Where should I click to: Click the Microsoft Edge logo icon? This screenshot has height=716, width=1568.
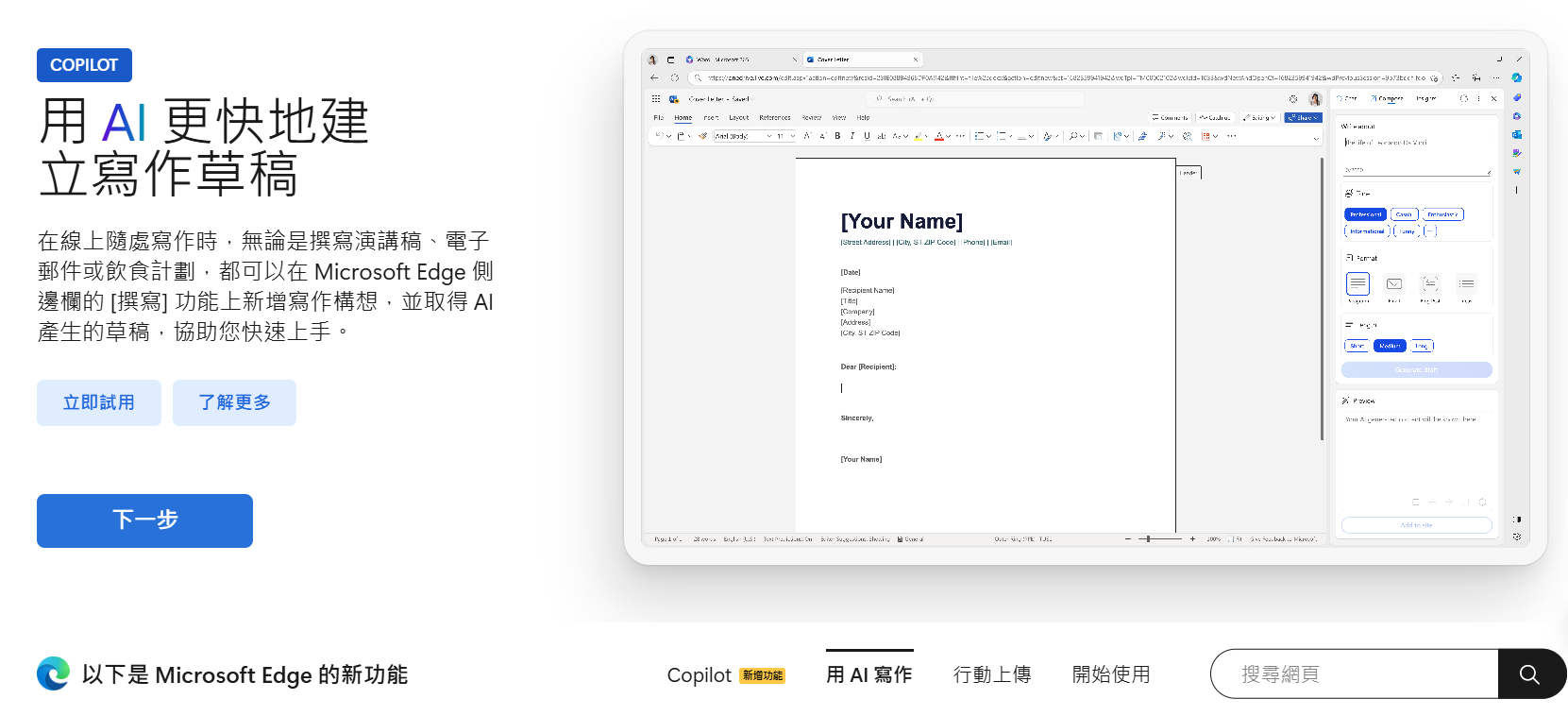(x=53, y=673)
